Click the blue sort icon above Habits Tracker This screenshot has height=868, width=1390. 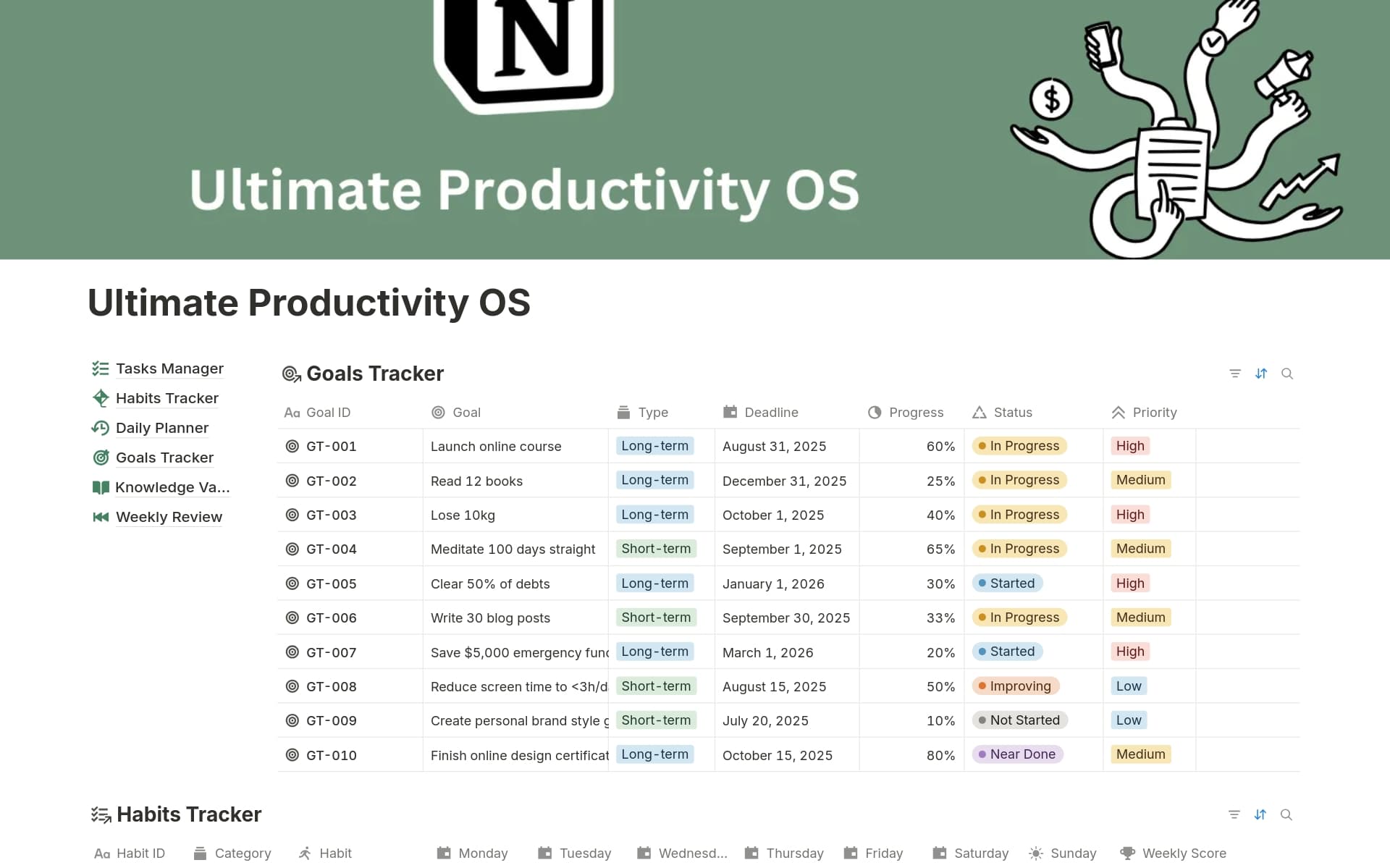coord(1260,814)
